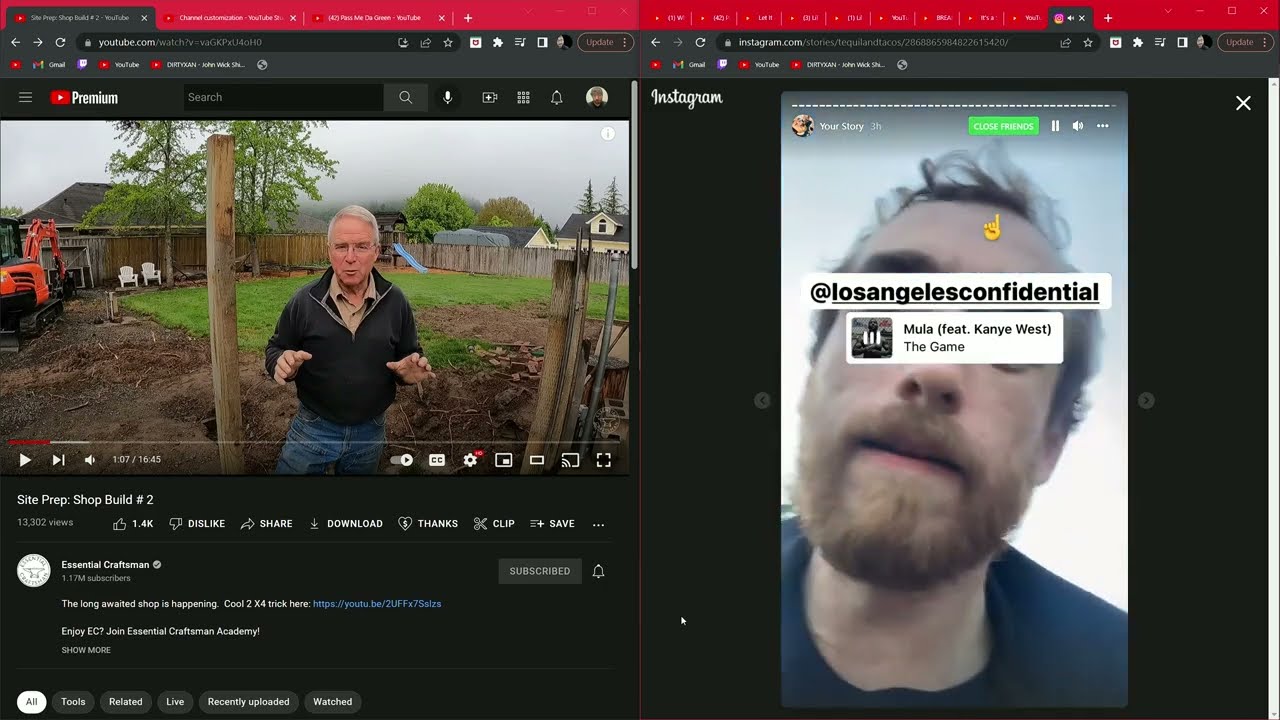This screenshot has width=1280, height=720.
Task: Select the Related filter chip
Action: [125, 702]
